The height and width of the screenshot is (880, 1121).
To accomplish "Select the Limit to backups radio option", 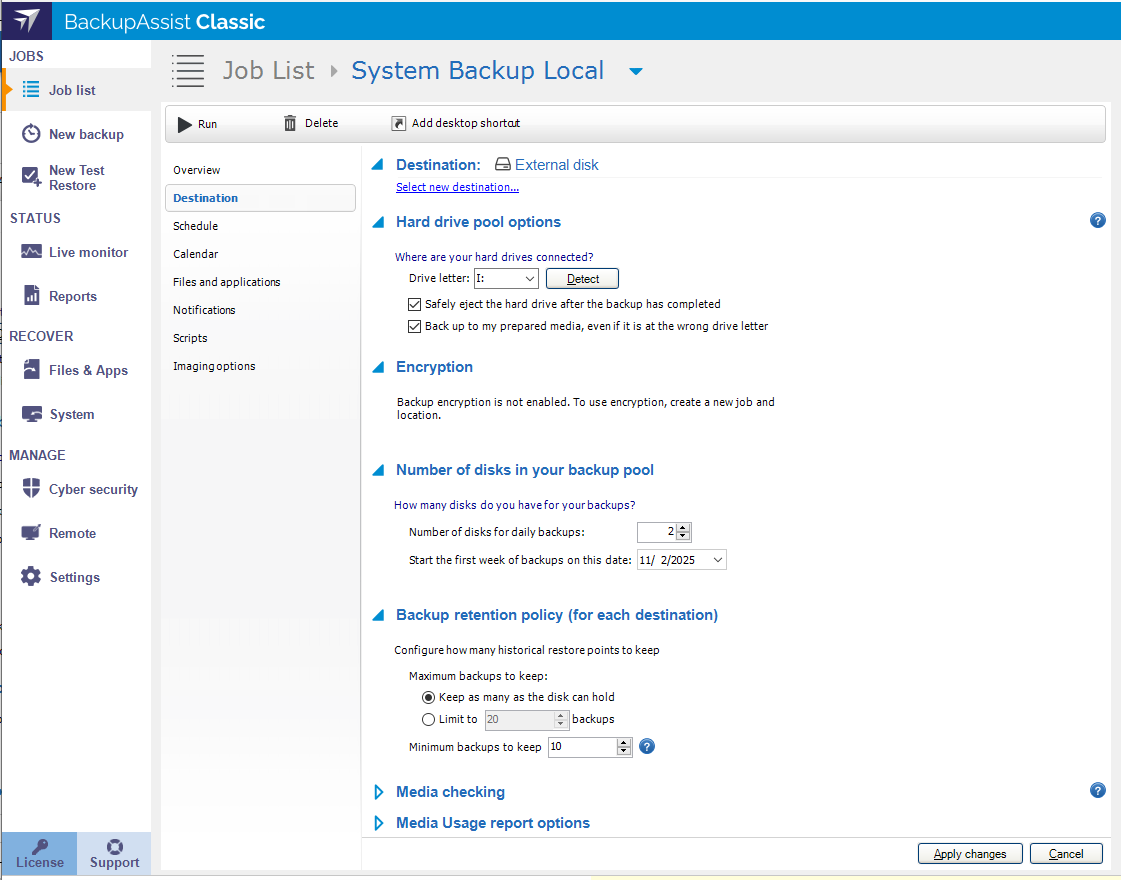I will click(x=429, y=719).
